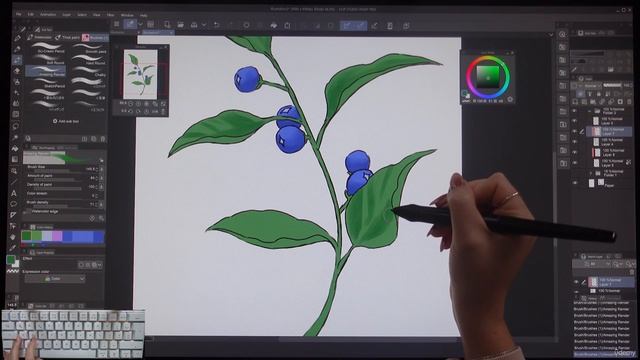Toggle the Watercolor edge checkbox
The width and height of the screenshot is (640, 360).
click(28, 212)
